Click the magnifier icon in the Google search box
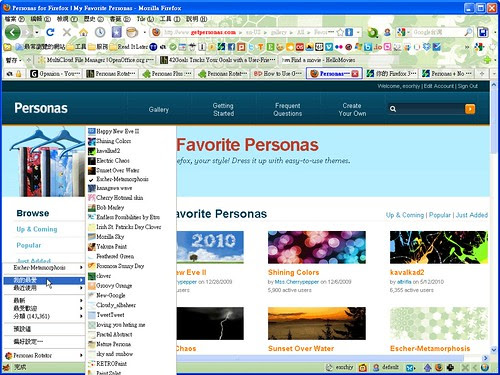The height and width of the screenshot is (375, 500). click(468, 32)
